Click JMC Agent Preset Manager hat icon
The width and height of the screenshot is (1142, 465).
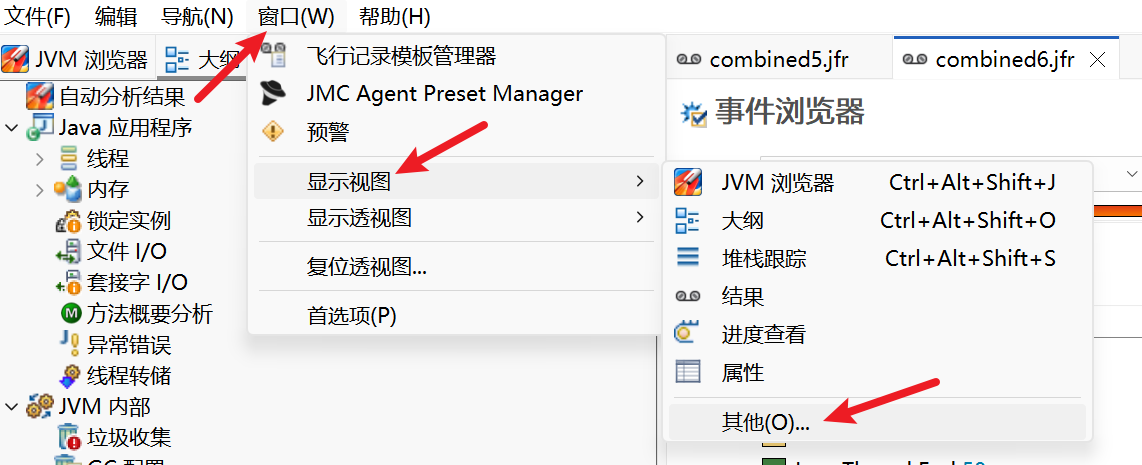pos(273,93)
